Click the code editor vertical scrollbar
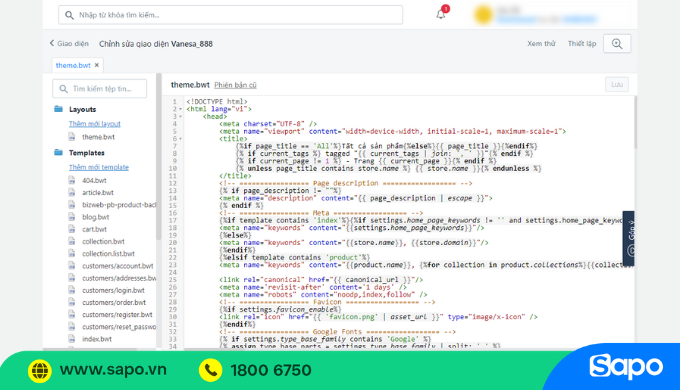Screen dimensions: 680x390 point(635,122)
